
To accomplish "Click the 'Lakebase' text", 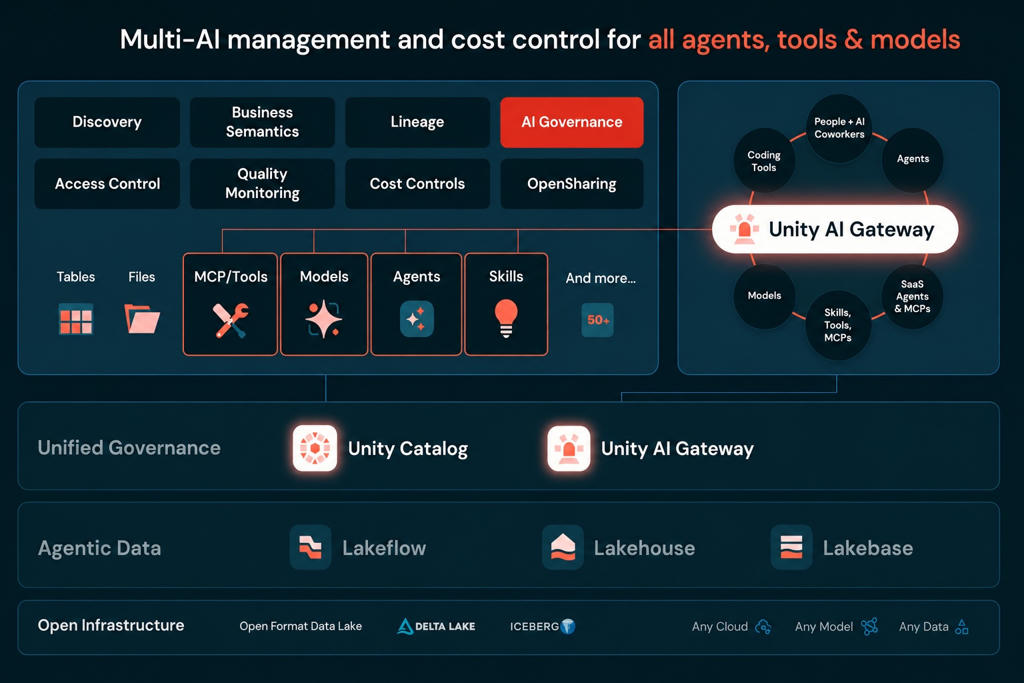I will pyautogui.click(x=868, y=548).
